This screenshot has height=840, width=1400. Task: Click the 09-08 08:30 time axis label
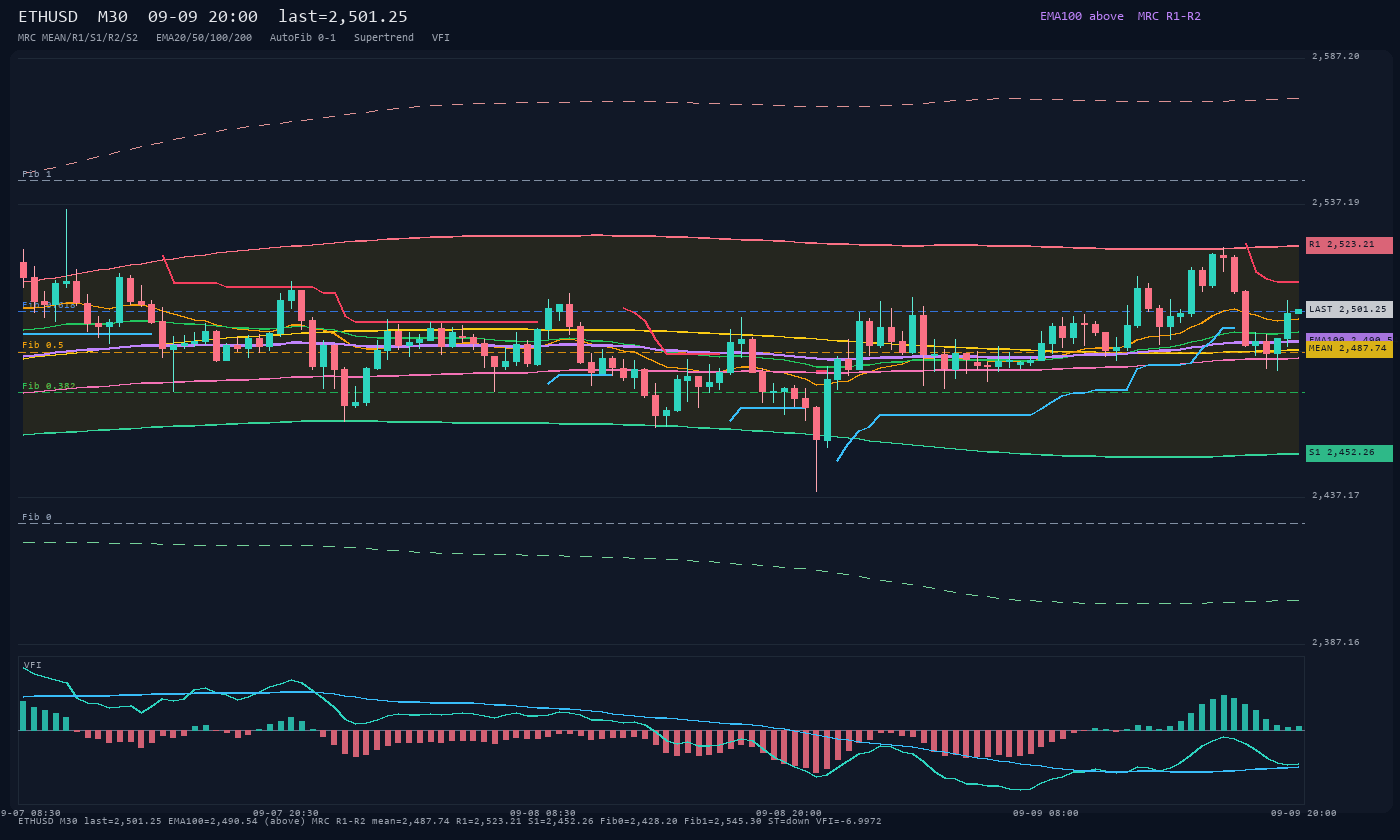[x=543, y=813]
